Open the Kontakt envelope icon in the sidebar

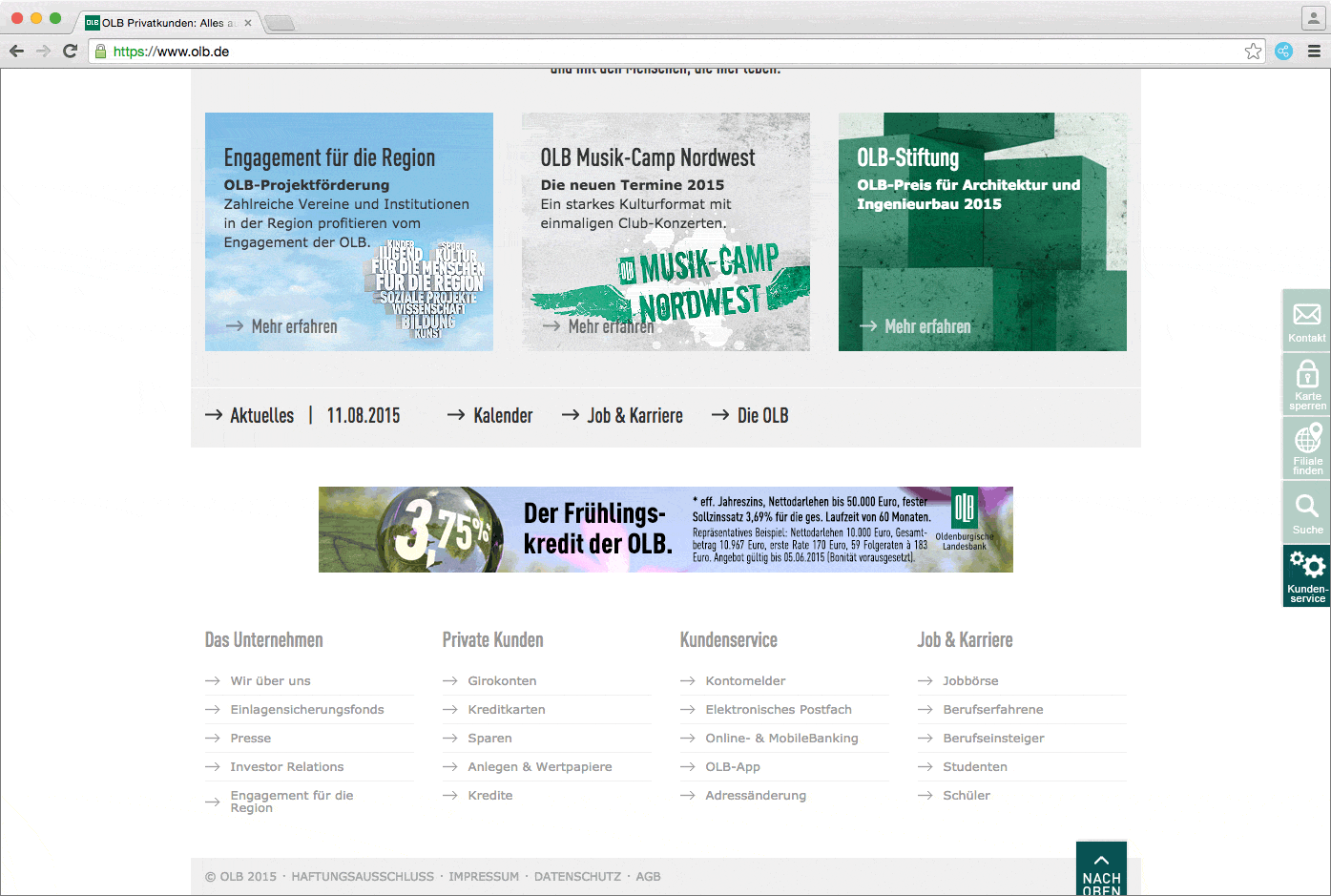click(x=1305, y=320)
